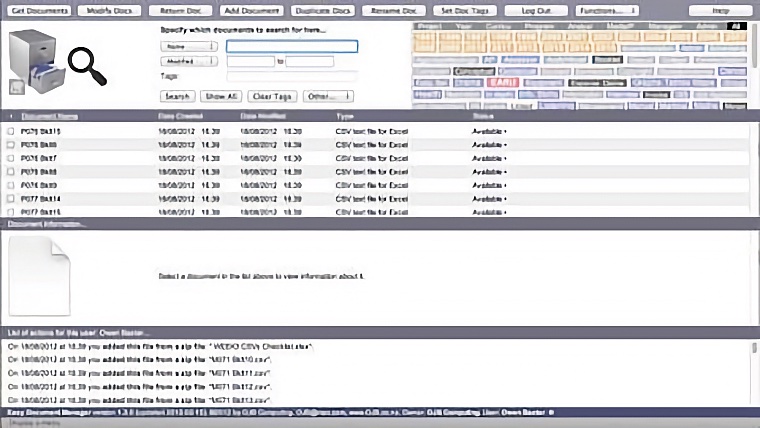Check the box next to P076 Bkt7
Screen dimensions: 760x428
[11, 158]
